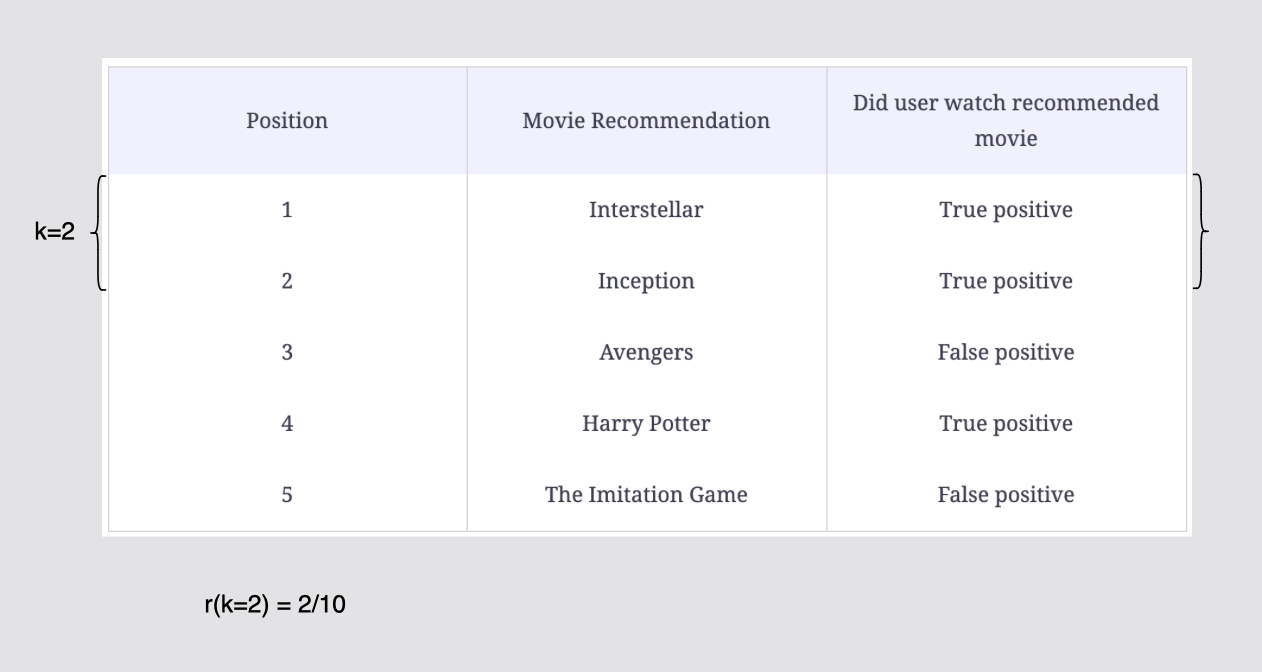Click True positive in Interstellar row
This screenshot has width=1262, height=672.
1006,210
